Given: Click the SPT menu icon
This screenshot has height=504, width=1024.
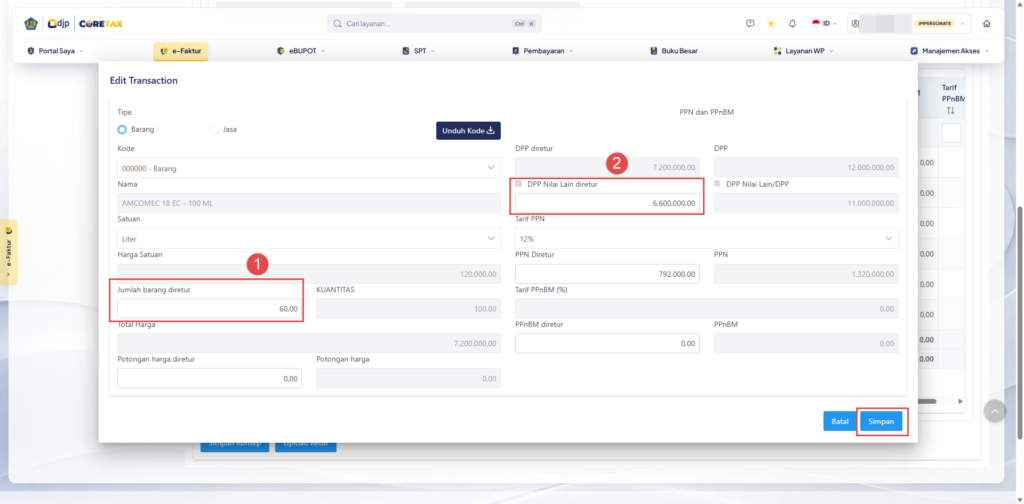Looking at the screenshot, I should (x=406, y=50).
